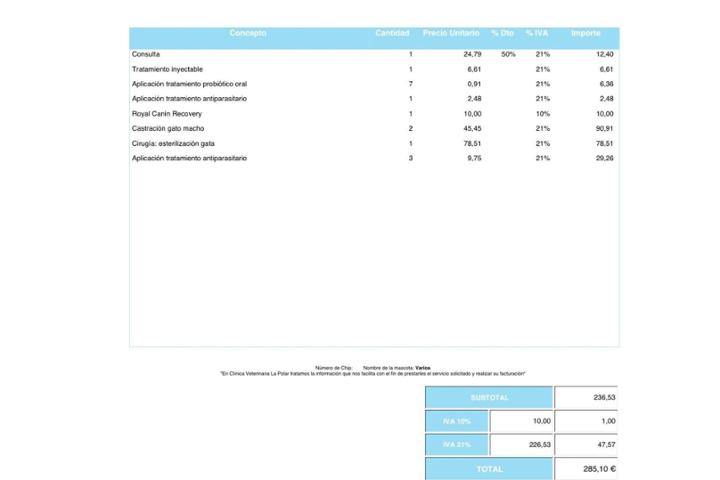
Task: Click Aplicación tratamiento probiótico oral item
Action: click(189, 84)
